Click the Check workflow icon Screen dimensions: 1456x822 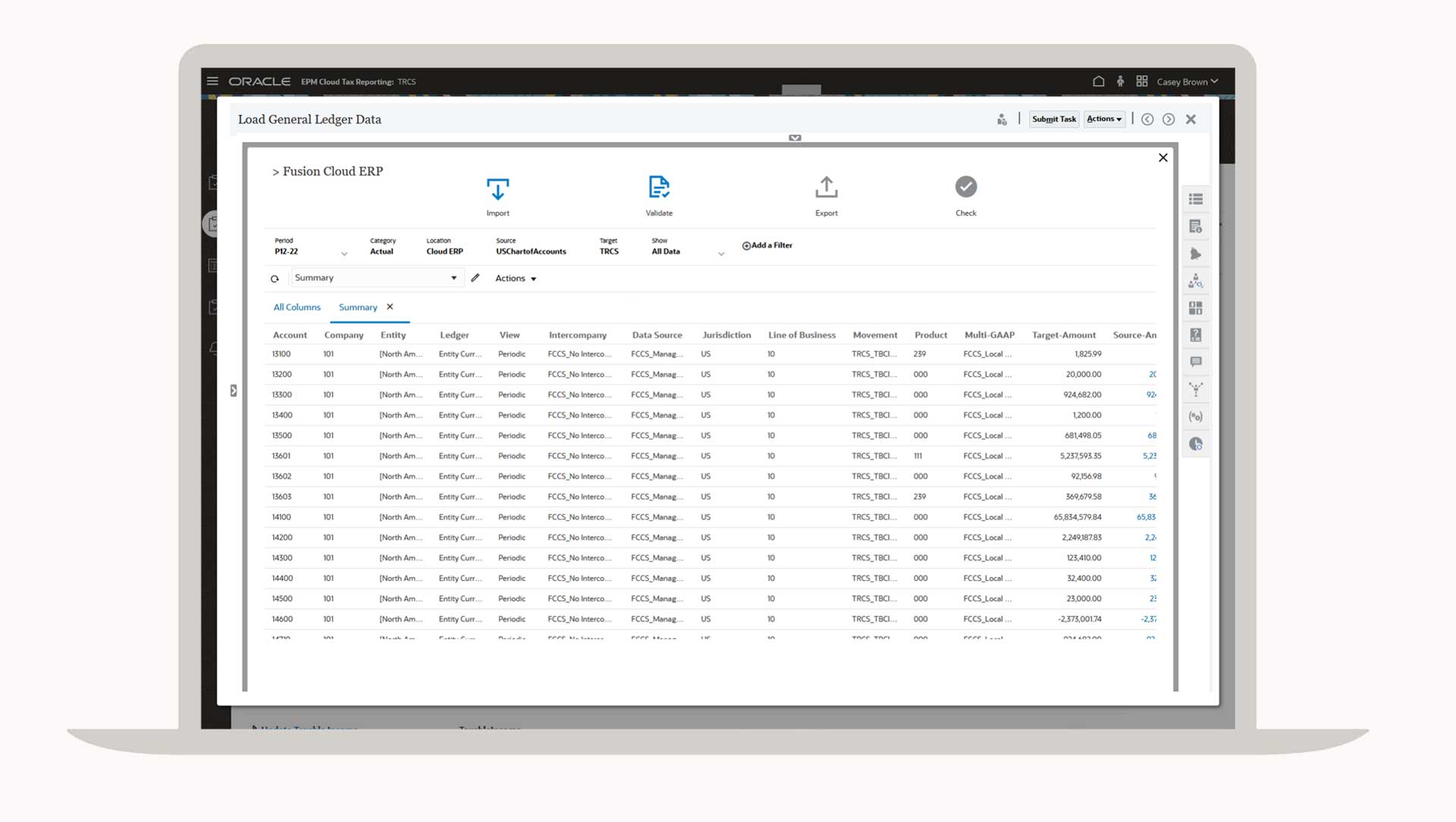tap(965, 187)
